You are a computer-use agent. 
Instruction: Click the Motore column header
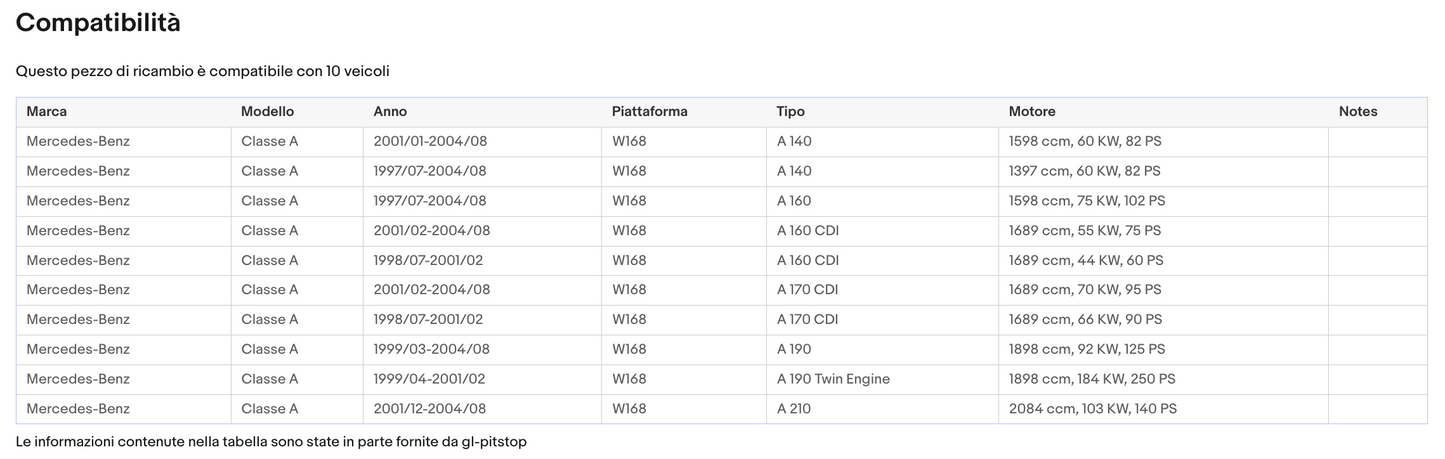click(x=1032, y=112)
